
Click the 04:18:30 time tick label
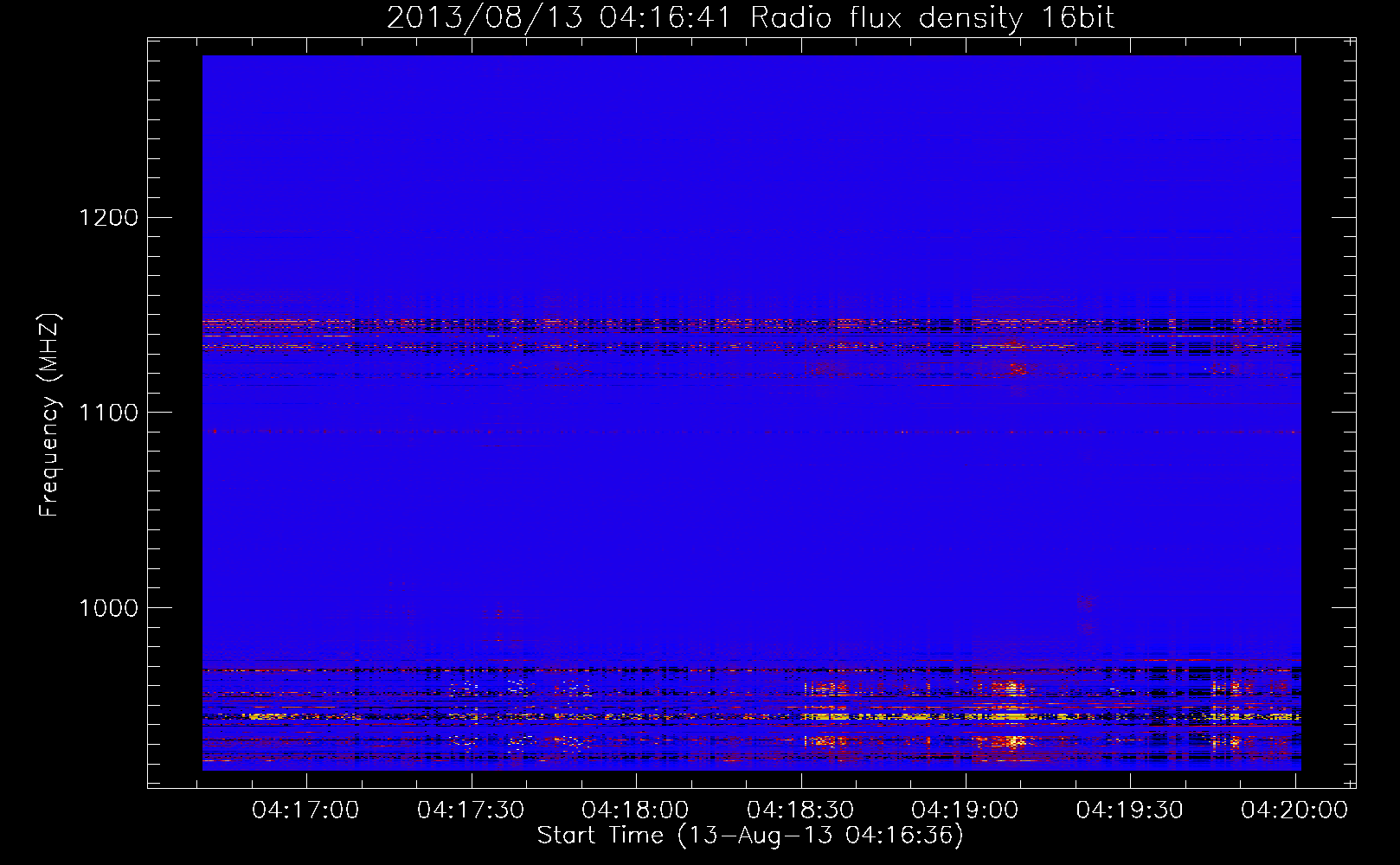click(800, 811)
